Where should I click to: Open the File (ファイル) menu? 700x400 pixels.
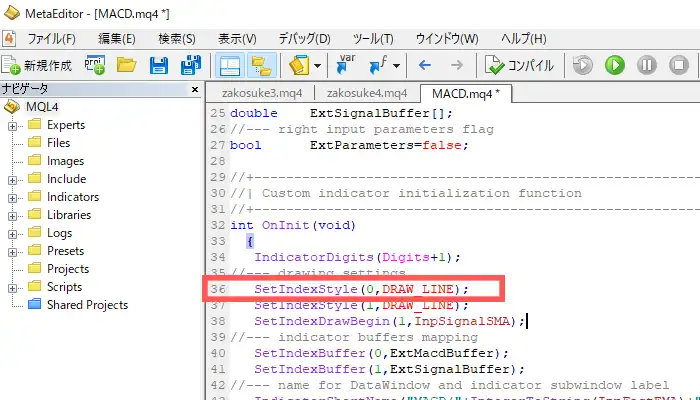coord(51,39)
